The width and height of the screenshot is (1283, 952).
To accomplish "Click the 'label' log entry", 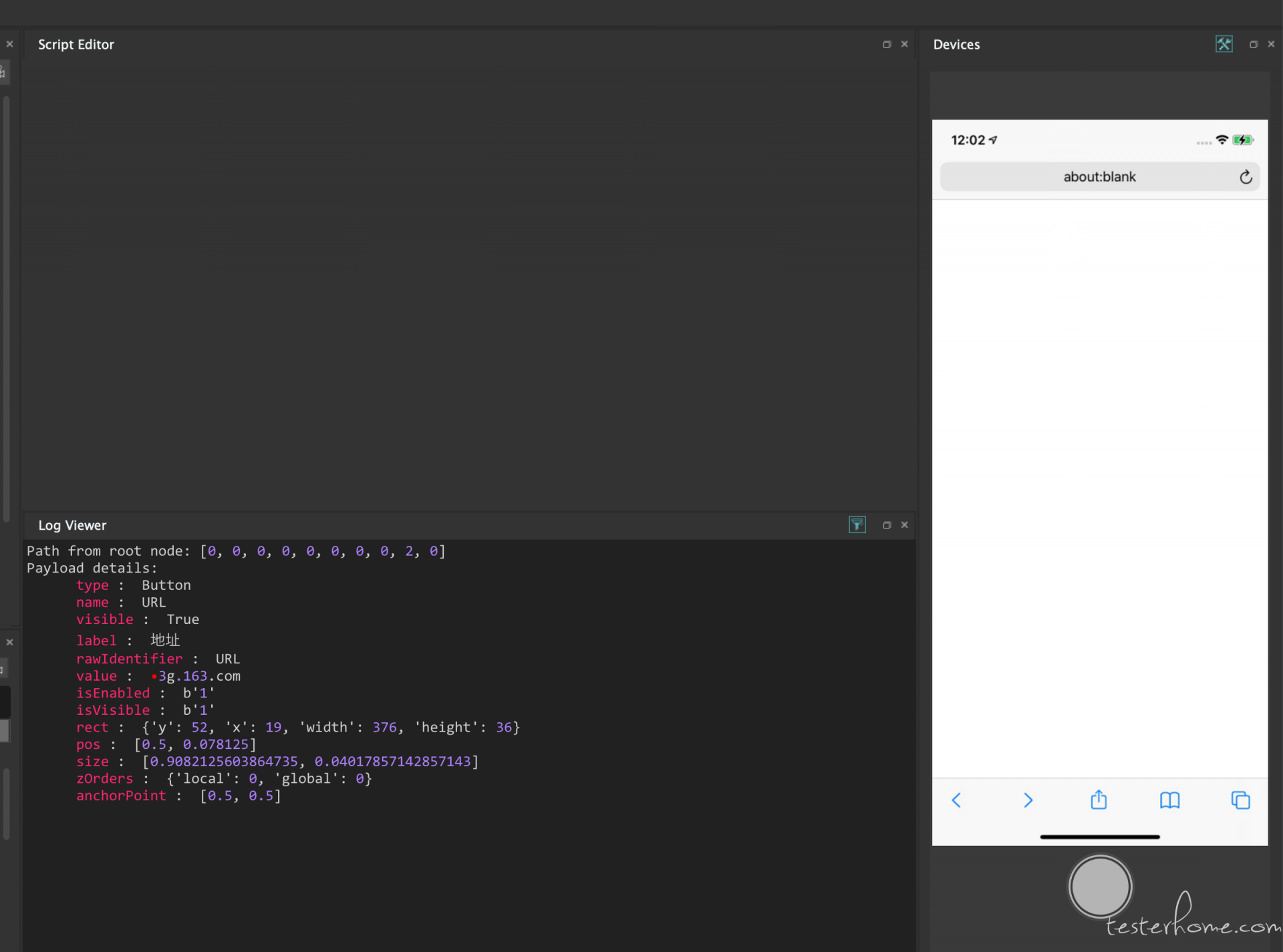I will [x=128, y=640].
